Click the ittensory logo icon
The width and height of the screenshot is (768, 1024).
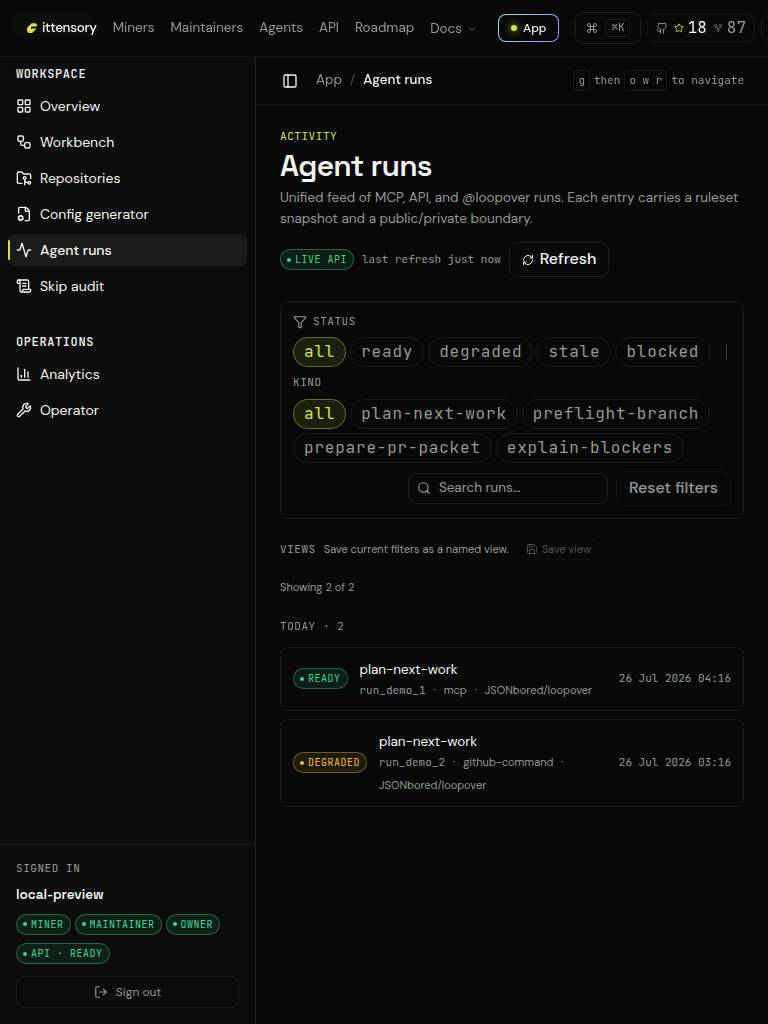tap(31, 28)
